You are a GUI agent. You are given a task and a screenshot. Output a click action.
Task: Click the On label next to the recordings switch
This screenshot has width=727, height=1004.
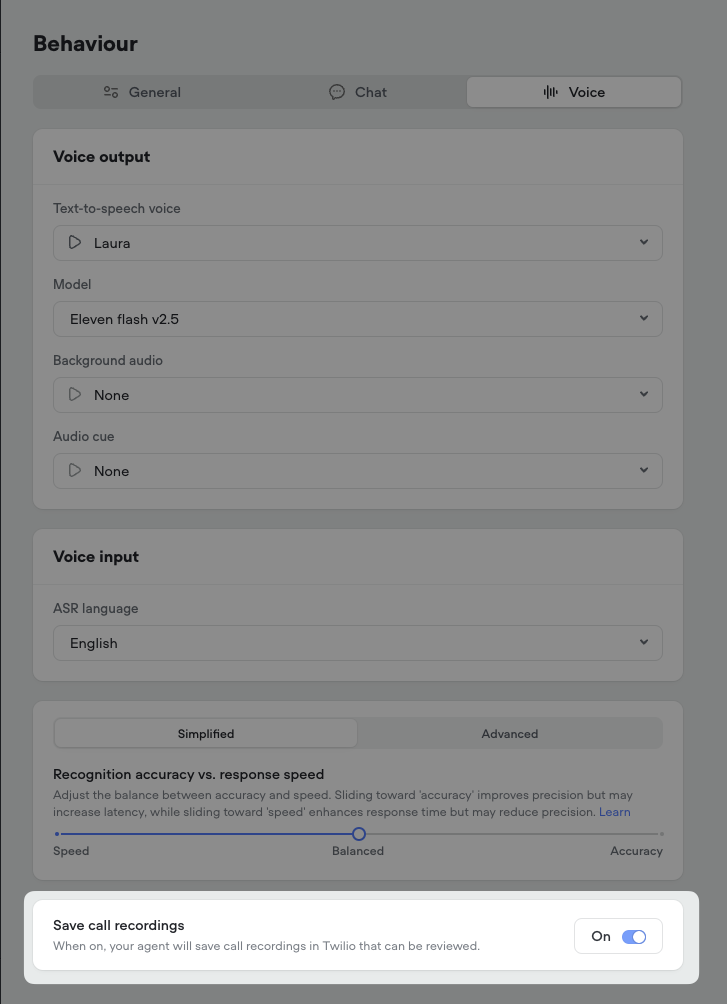click(x=601, y=936)
